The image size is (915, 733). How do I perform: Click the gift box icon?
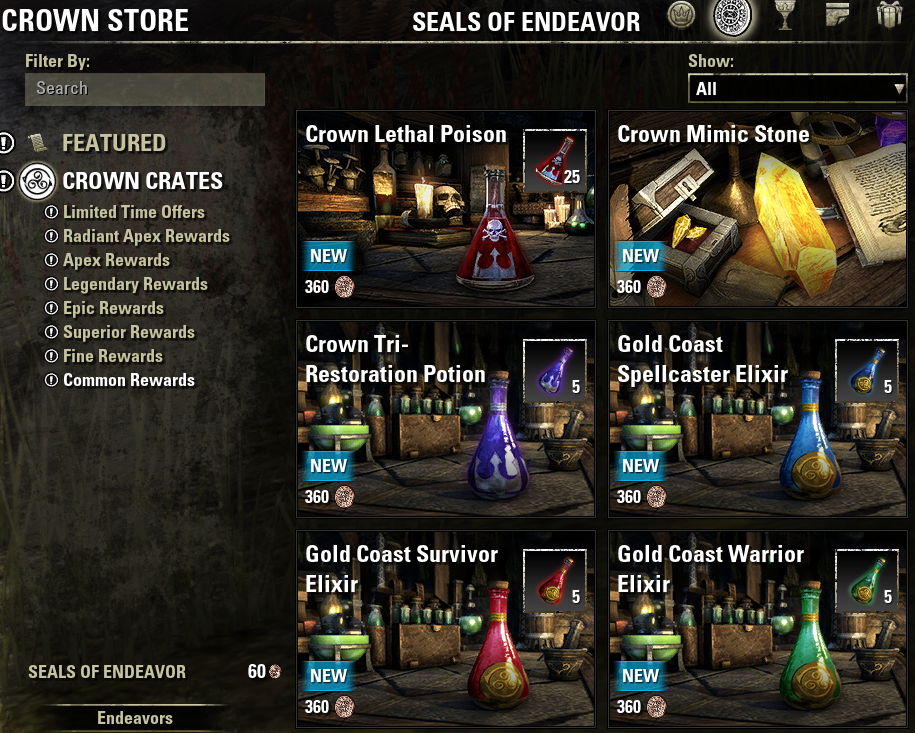[x=889, y=14]
